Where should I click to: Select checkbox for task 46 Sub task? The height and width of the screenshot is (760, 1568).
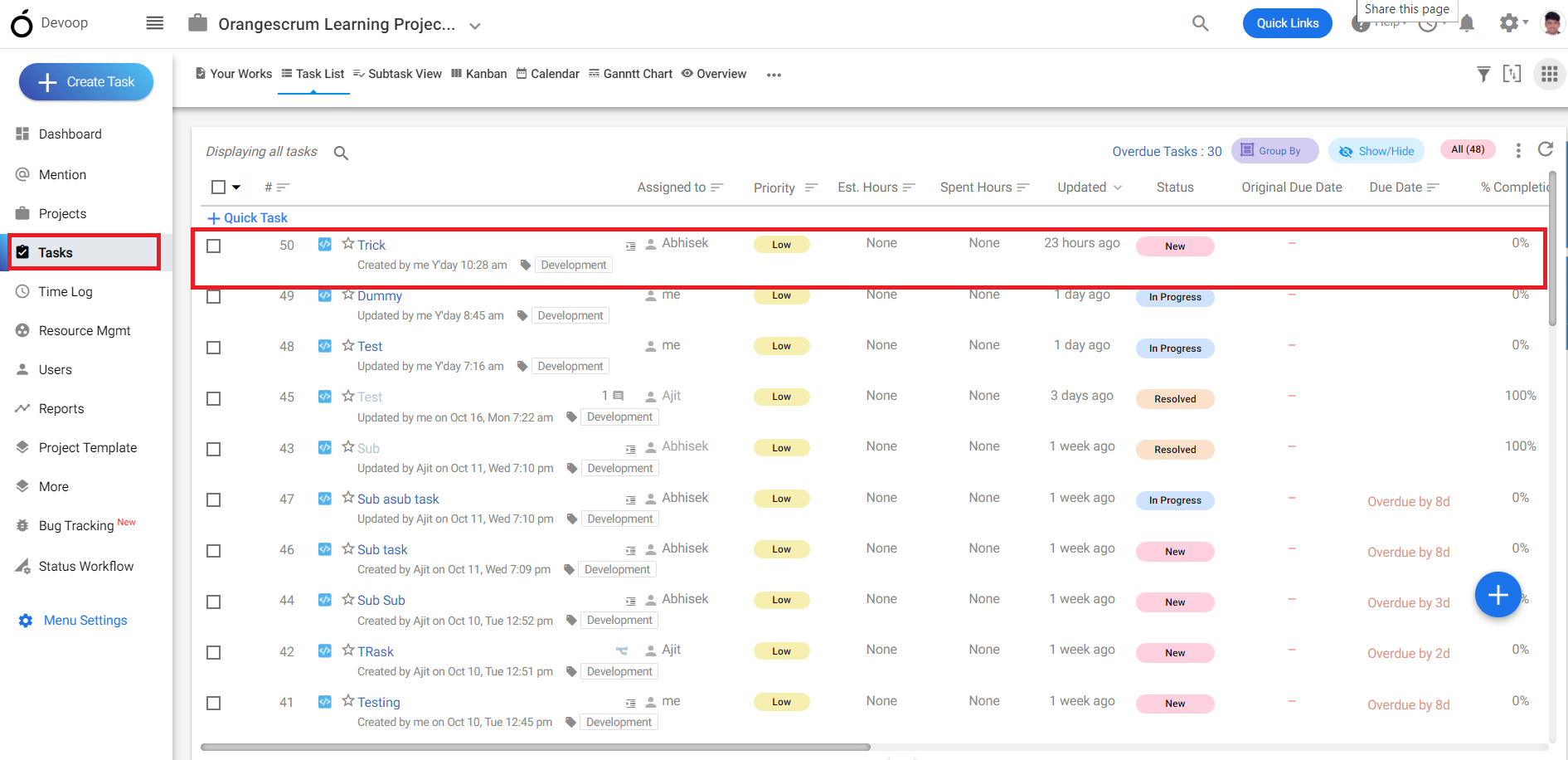point(214,550)
